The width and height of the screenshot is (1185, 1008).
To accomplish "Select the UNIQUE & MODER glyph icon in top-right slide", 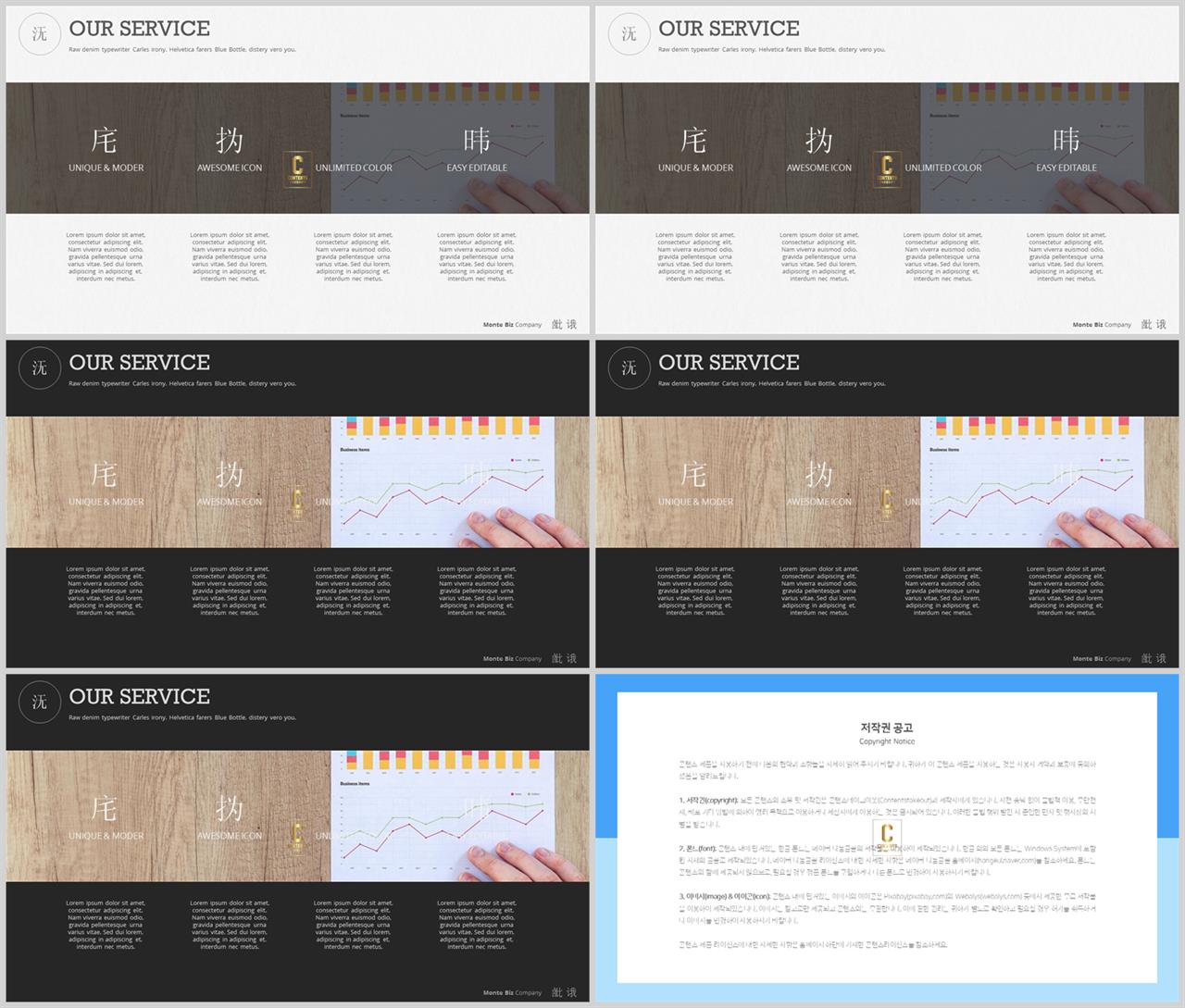I will tap(694, 141).
